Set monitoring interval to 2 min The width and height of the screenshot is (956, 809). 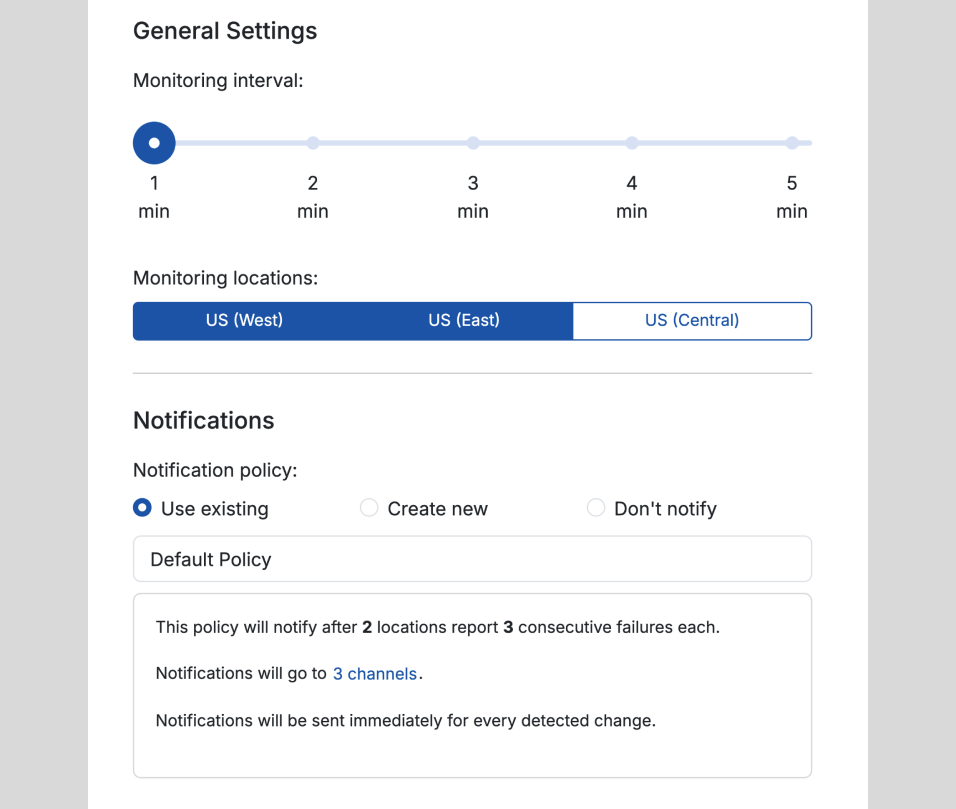[313, 143]
